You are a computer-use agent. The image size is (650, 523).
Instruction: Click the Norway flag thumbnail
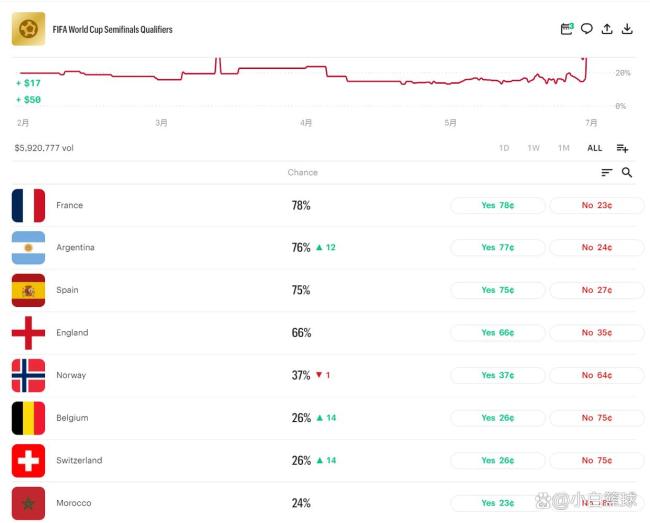pos(28,375)
